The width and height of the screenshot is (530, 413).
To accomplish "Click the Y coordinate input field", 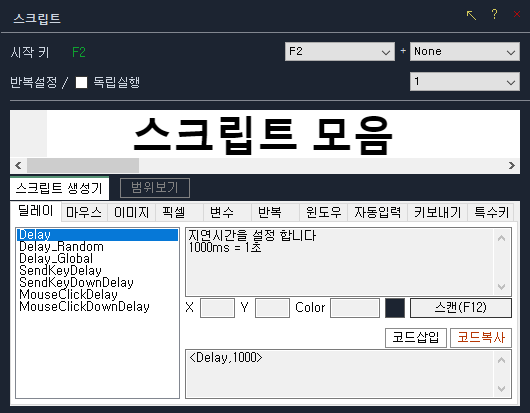I will tap(272, 308).
